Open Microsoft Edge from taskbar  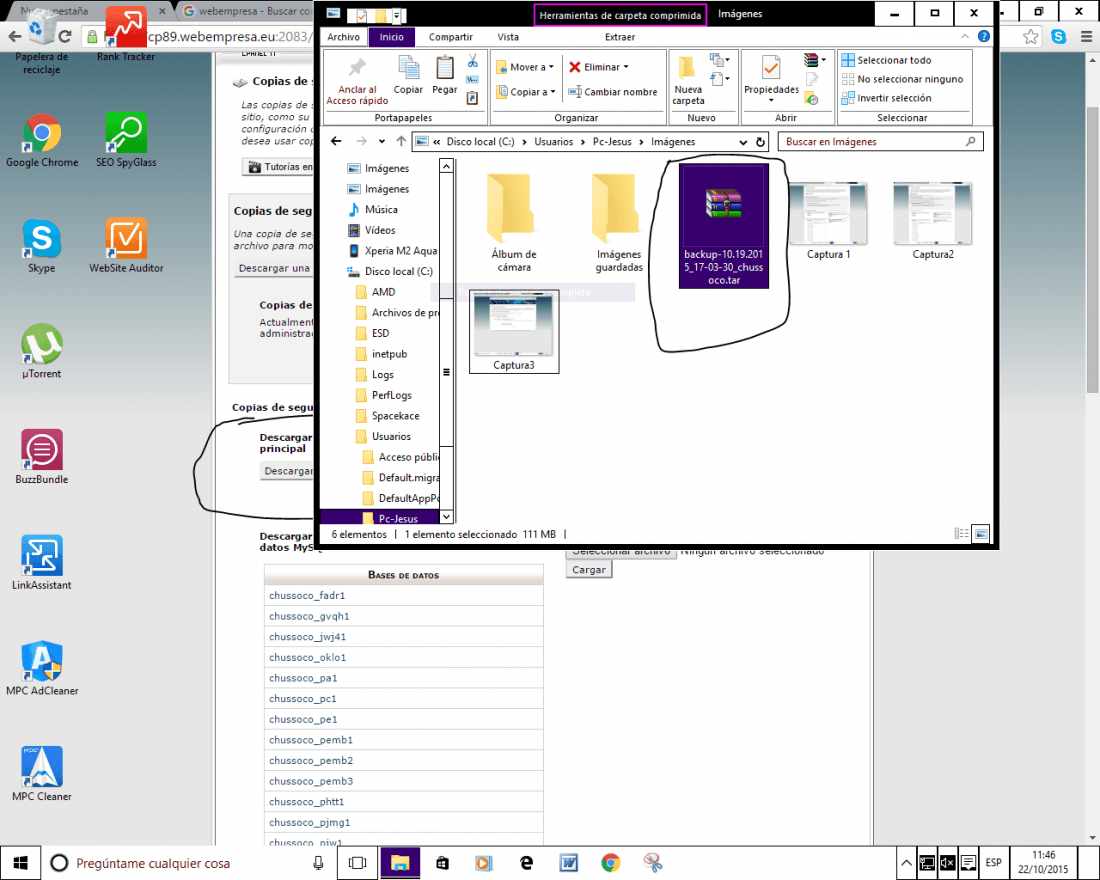526,862
